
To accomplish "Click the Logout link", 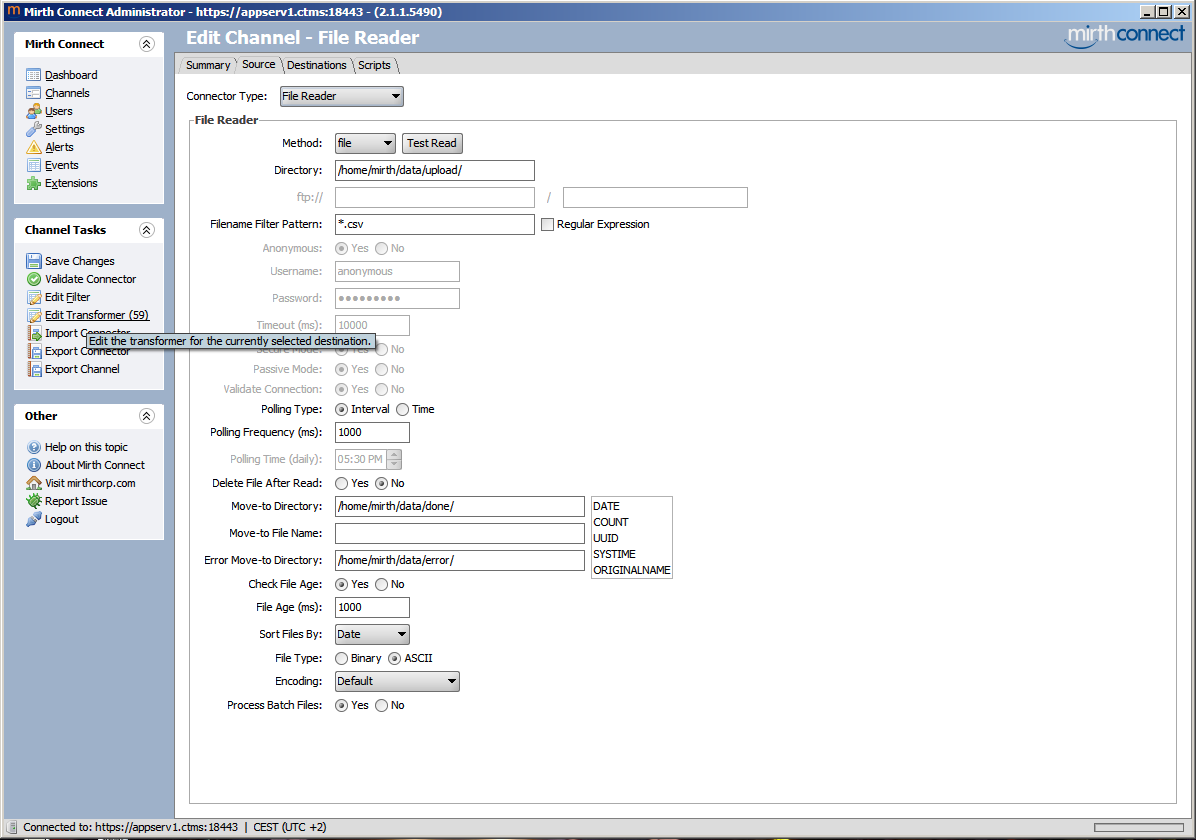I will (x=62, y=520).
